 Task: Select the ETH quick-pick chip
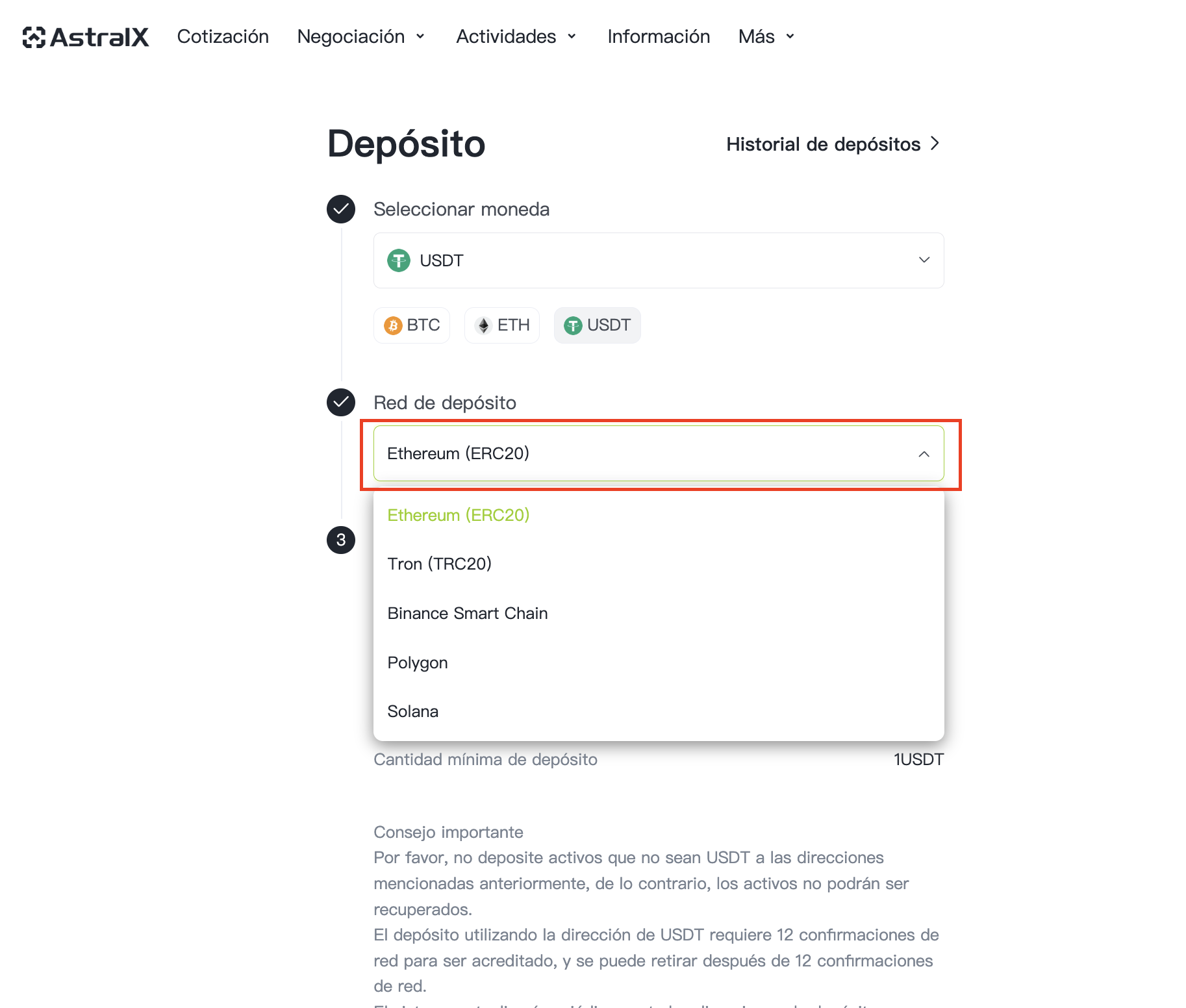pos(502,325)
